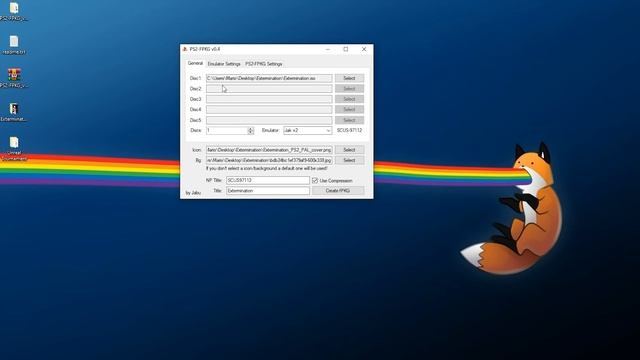Image resolution: width=640 pixels, height=360 pixels.
Task: Switch to the PS2-FPKG Settings tab
Action: 263,64
